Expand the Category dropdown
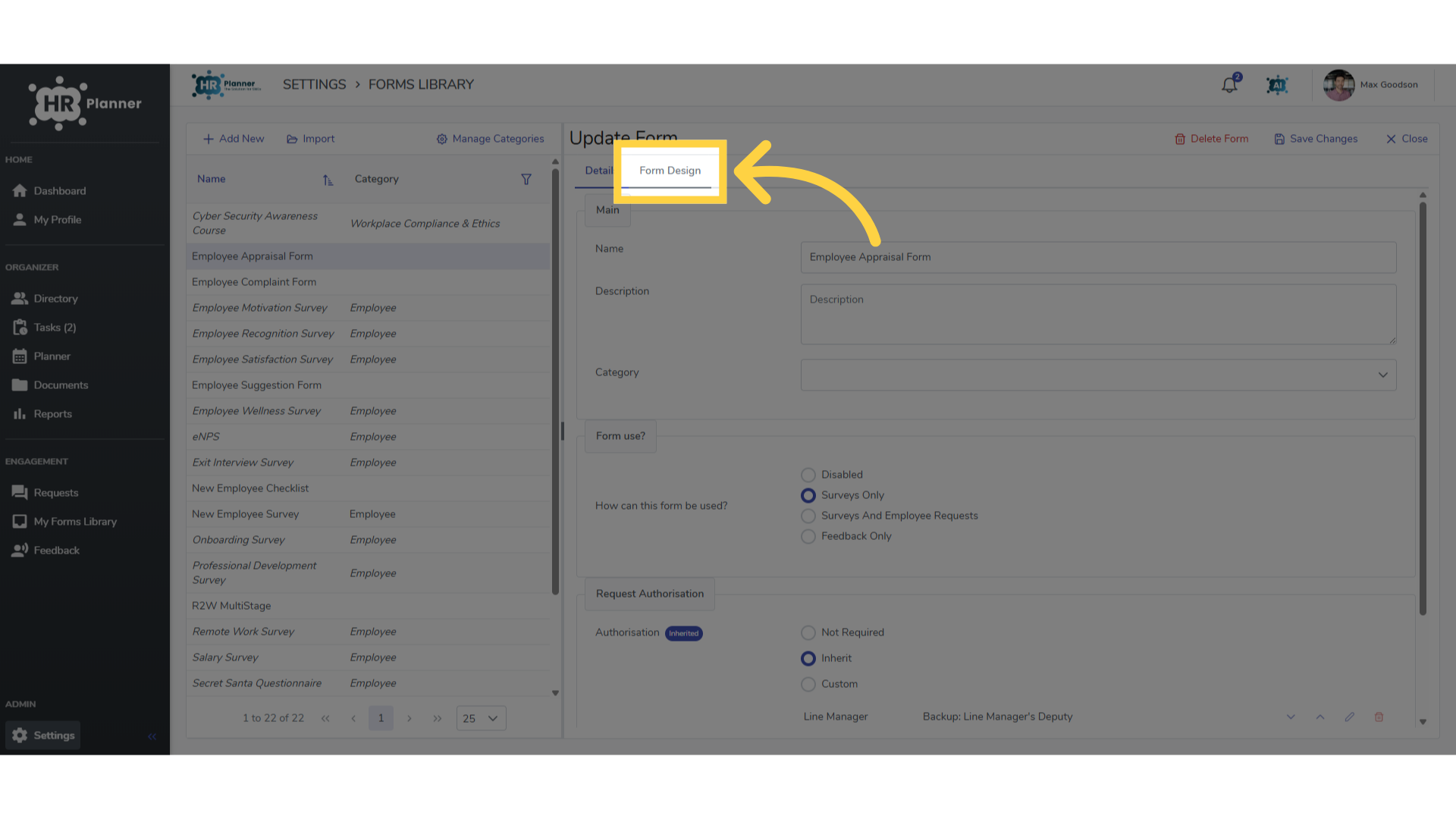Screen dimensions: 1456x819 (1098, 375)
